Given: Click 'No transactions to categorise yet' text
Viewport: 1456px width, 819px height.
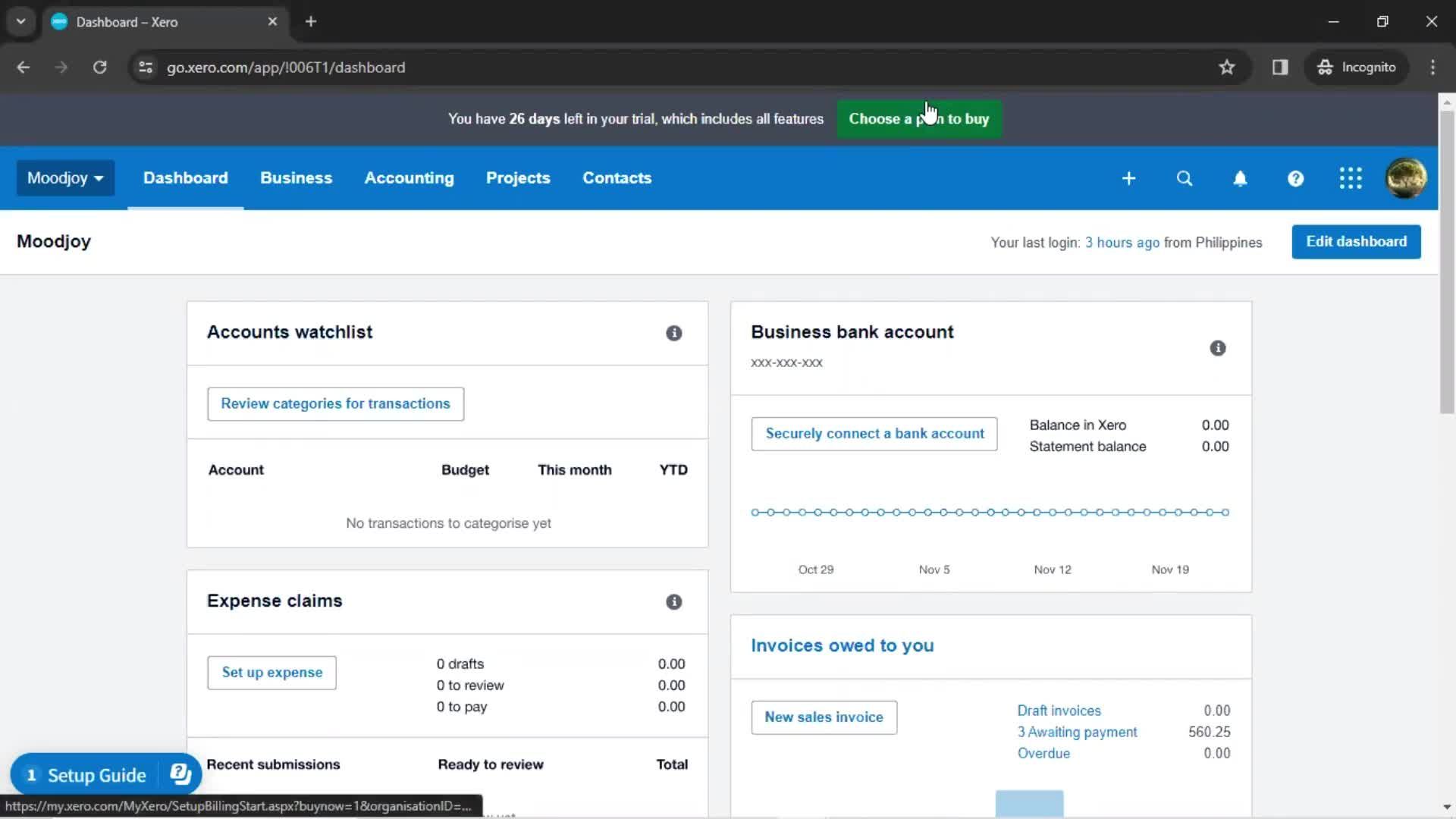Looking at the screenshot, I should tap(448, 523).
